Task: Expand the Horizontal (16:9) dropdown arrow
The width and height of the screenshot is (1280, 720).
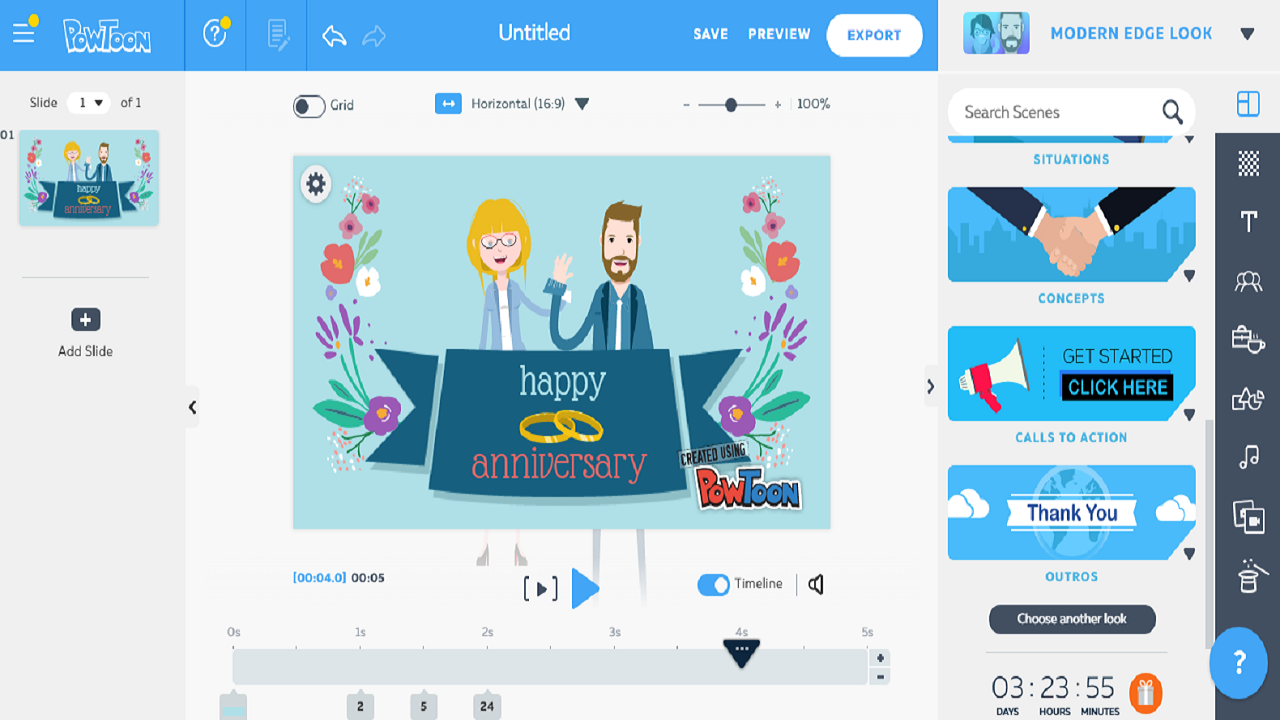Action: (x=582, y=104)
